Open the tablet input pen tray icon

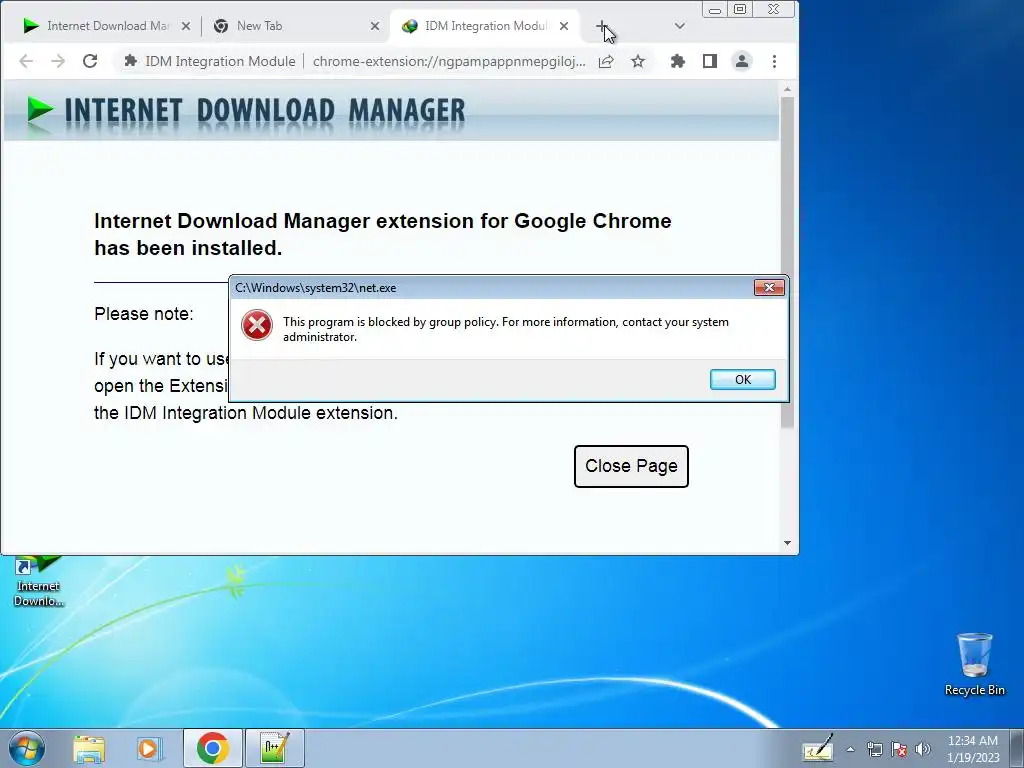coord(818,748)
